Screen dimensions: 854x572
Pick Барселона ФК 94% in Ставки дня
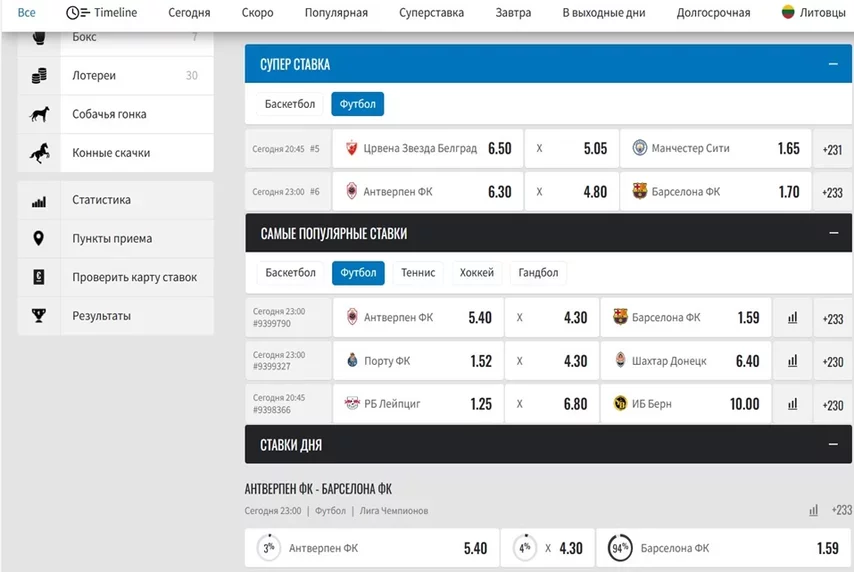pyautogui.click(x=724, y=548)
